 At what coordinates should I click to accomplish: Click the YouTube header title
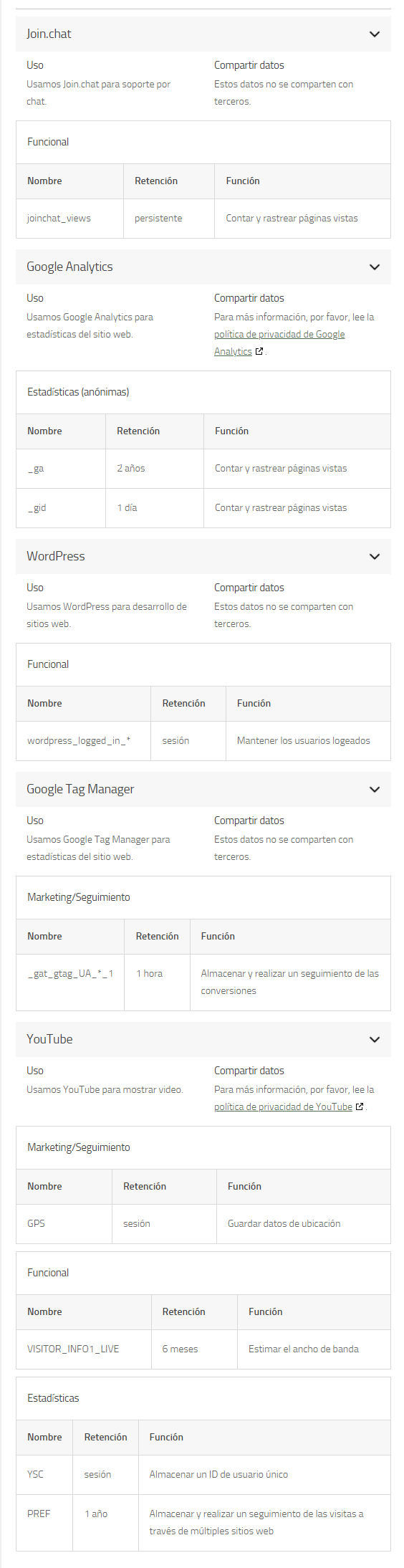pos(49,1040)
